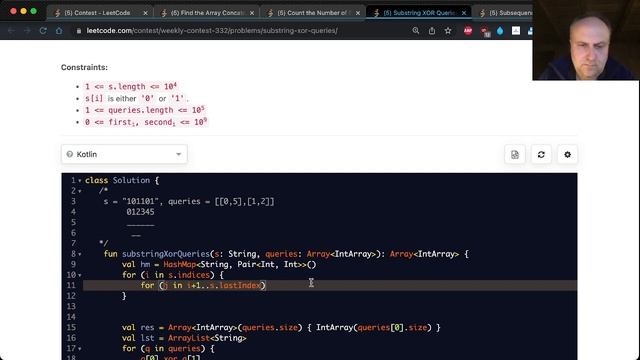This screenshot has width=640, height=360.
Task: Close the Substring XOR Queries tab
Action: [x=464, y=13]
